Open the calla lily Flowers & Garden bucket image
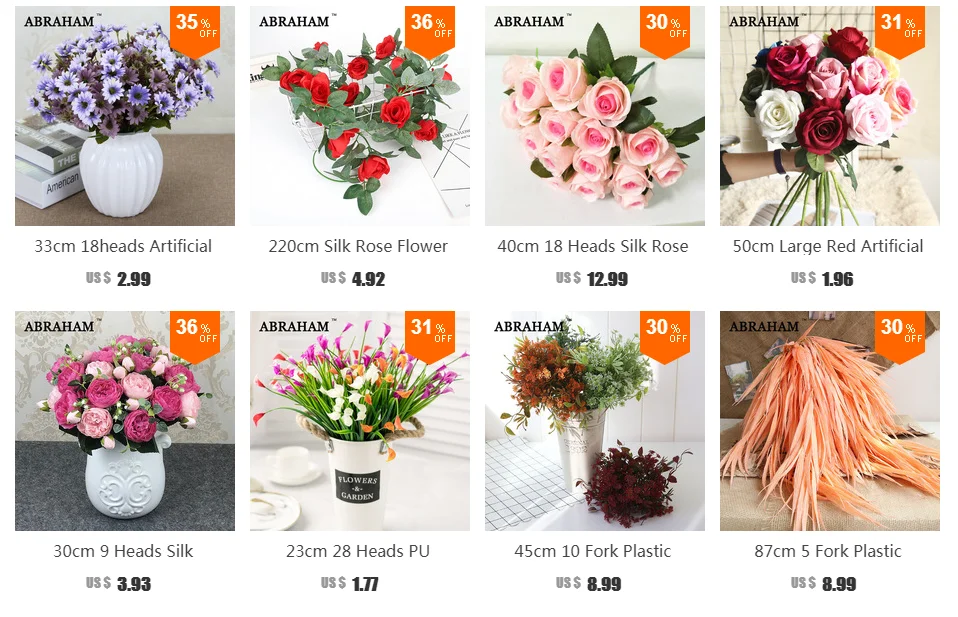 [x=360, y=421]
